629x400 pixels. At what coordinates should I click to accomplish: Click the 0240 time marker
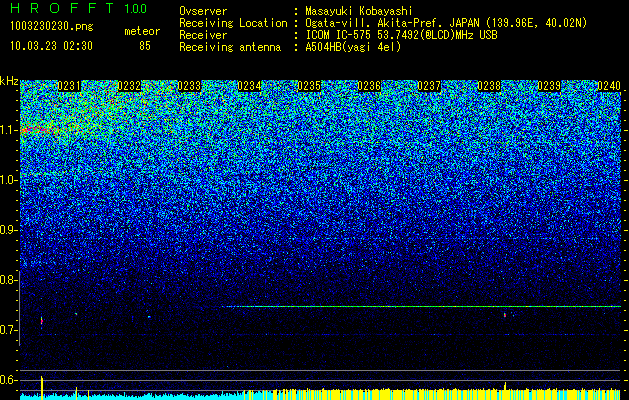(609, 86)
